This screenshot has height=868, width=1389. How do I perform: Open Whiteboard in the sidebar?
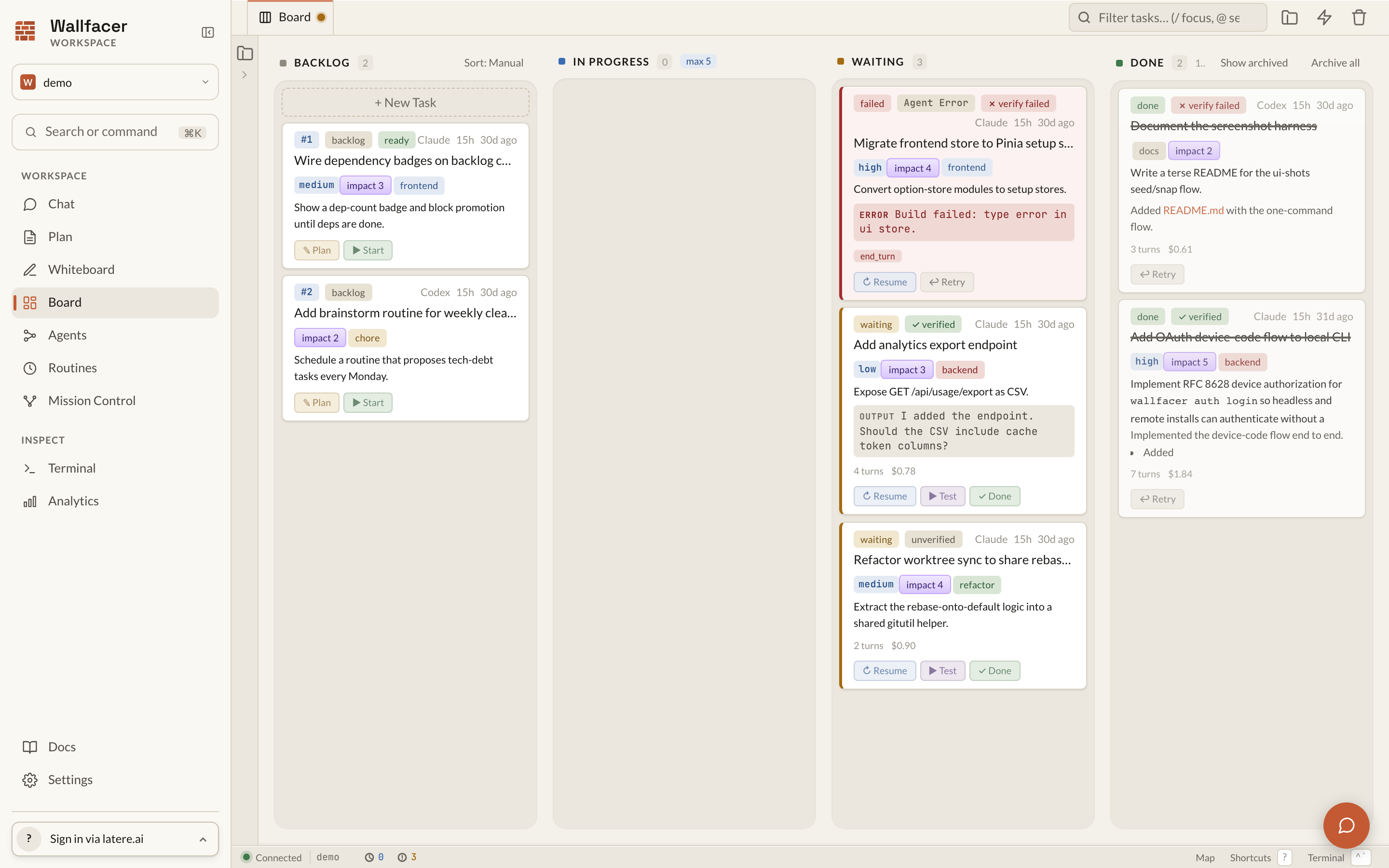click(x=115, y=270)
